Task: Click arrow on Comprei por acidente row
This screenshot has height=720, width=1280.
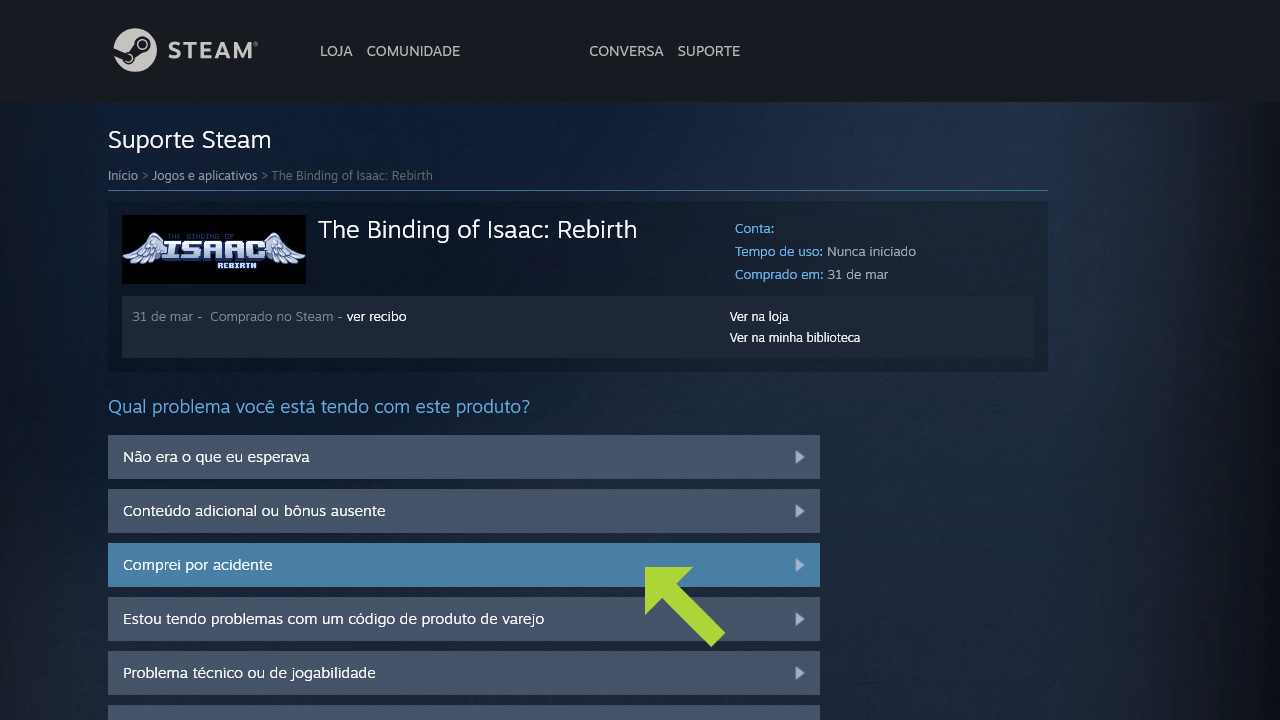Action: coord(800,565)
